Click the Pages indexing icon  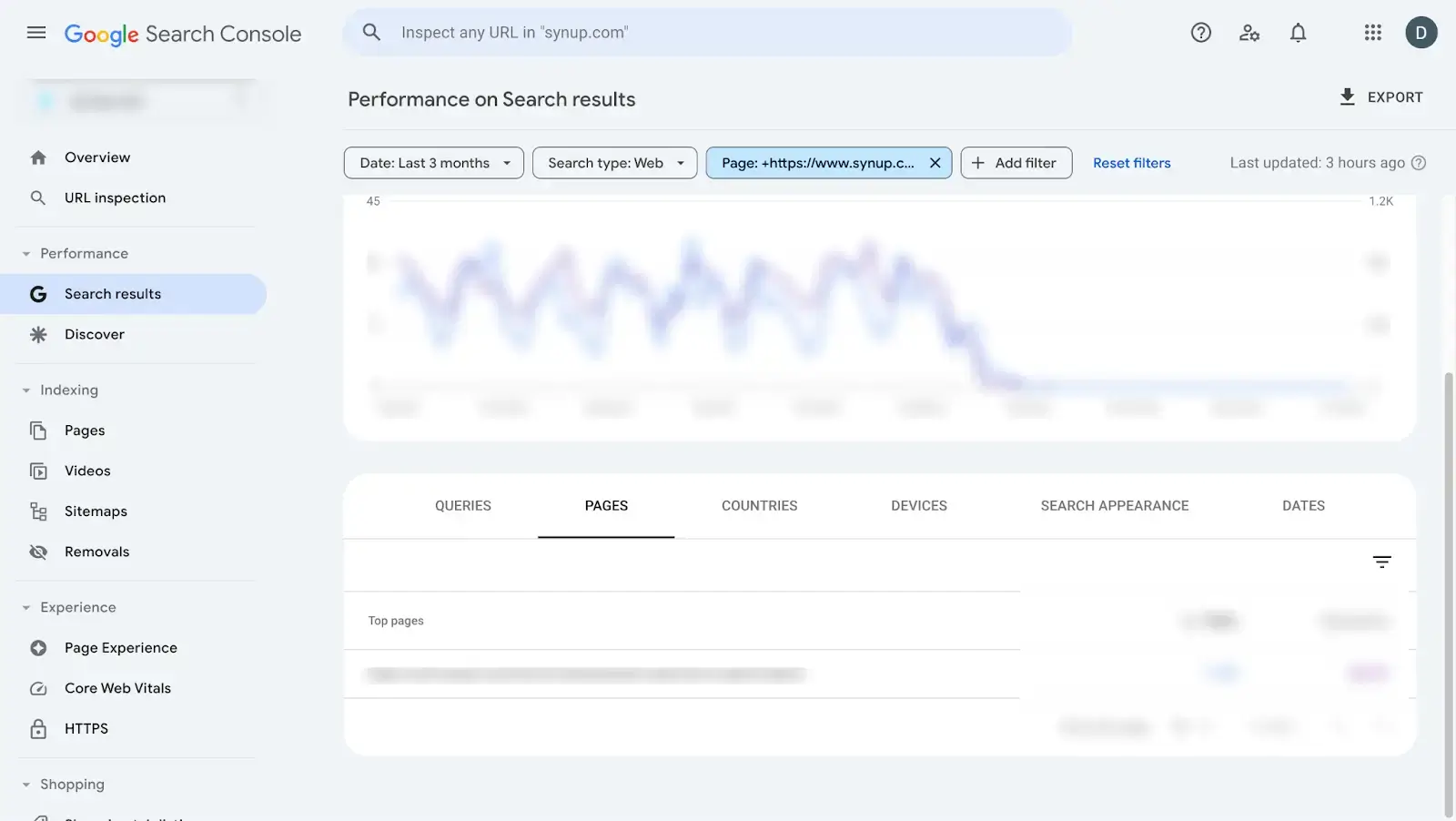point(38,431)
